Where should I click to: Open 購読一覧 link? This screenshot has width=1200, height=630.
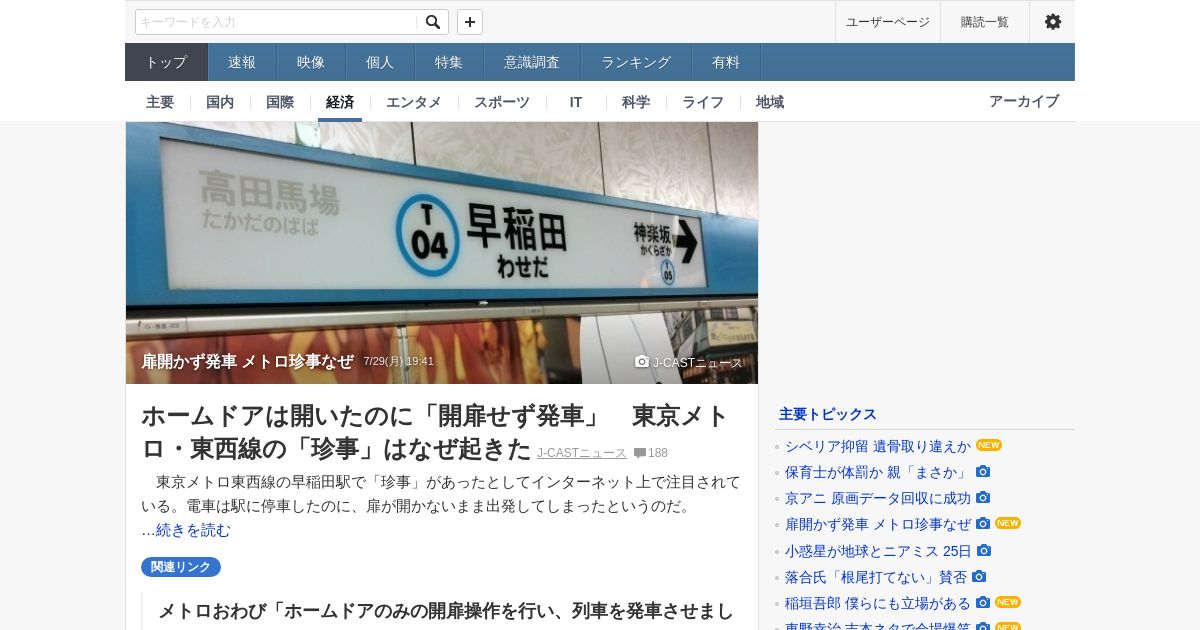(985, 22)
